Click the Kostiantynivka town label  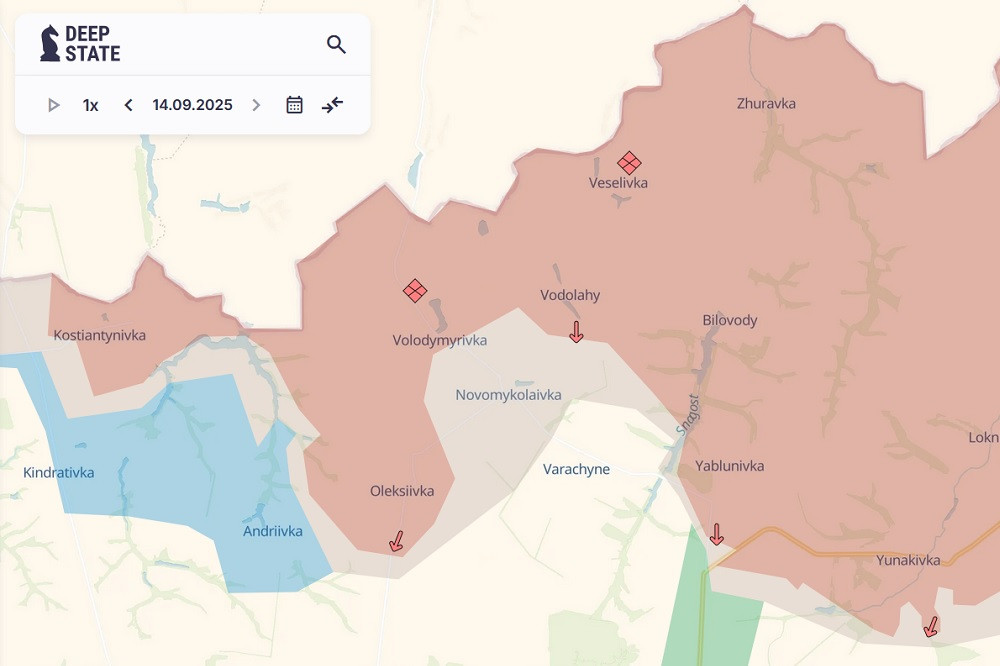coord(99,335)
